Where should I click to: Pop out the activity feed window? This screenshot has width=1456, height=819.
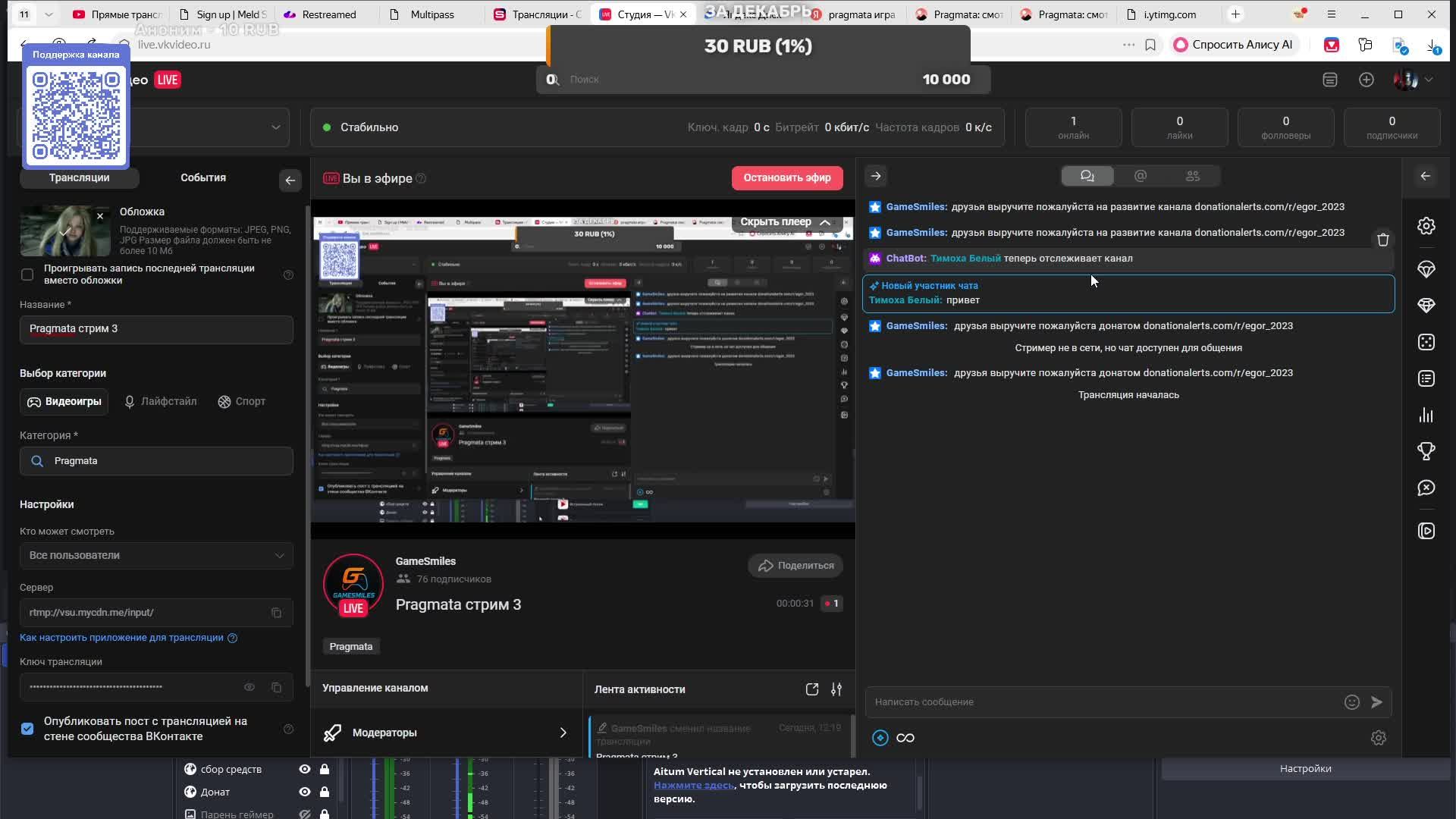(x=812, y=689)
